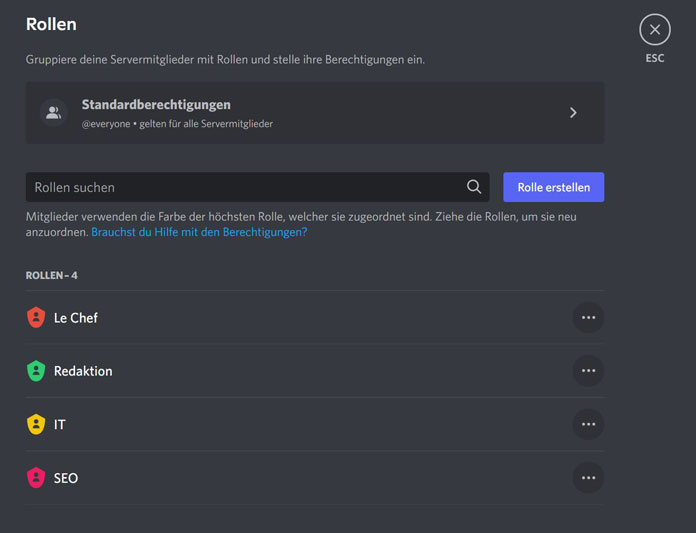The width and height of the screenshot is (696, 533).
Task: Select the IT role name
Action: pyautogui.click(x=59, y=425)
